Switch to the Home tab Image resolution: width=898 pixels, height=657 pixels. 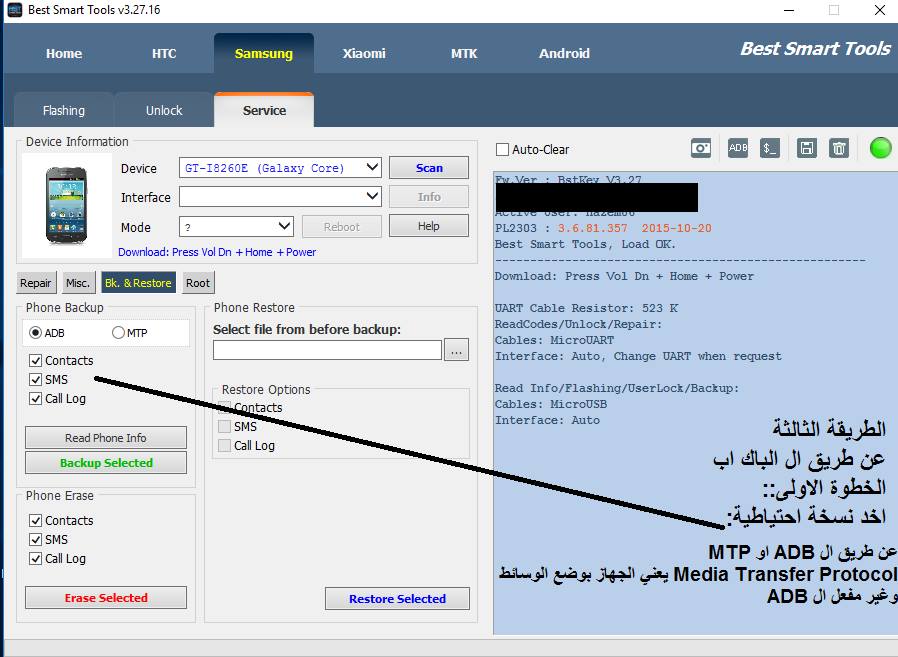pos(64,53)
